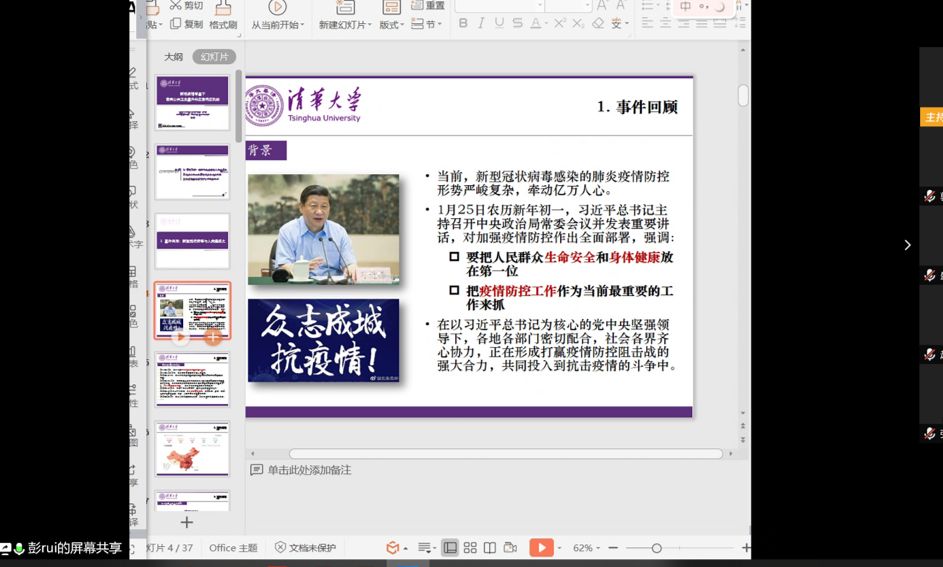Open slide sorter view in status bar
The image size is (943, 567).
[470, 548]
